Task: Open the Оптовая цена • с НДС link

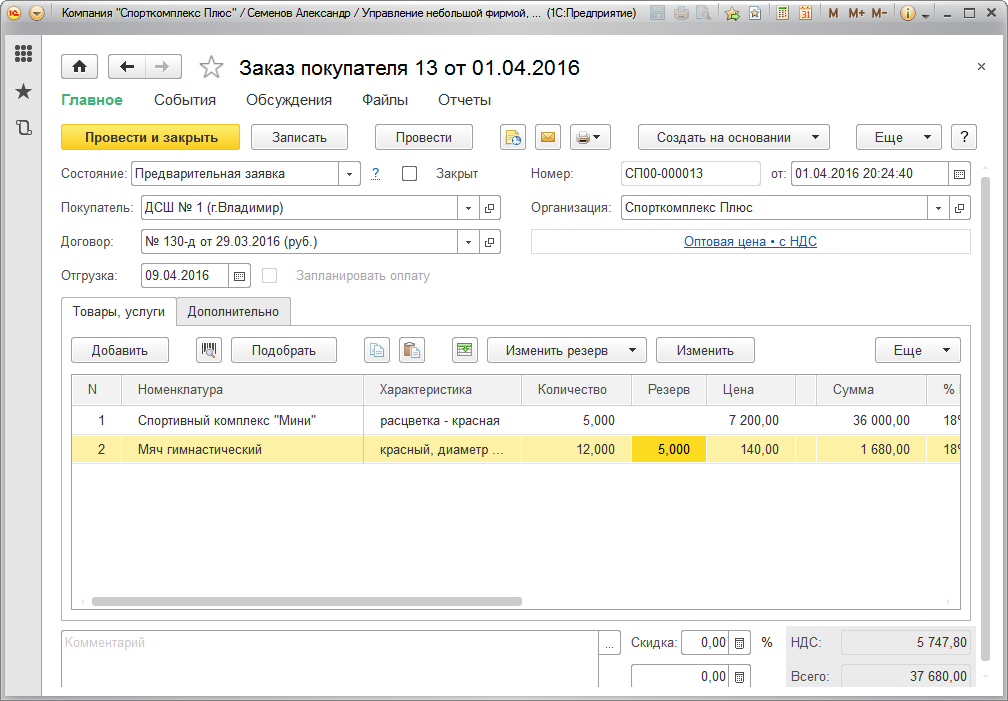Action: 750,242
